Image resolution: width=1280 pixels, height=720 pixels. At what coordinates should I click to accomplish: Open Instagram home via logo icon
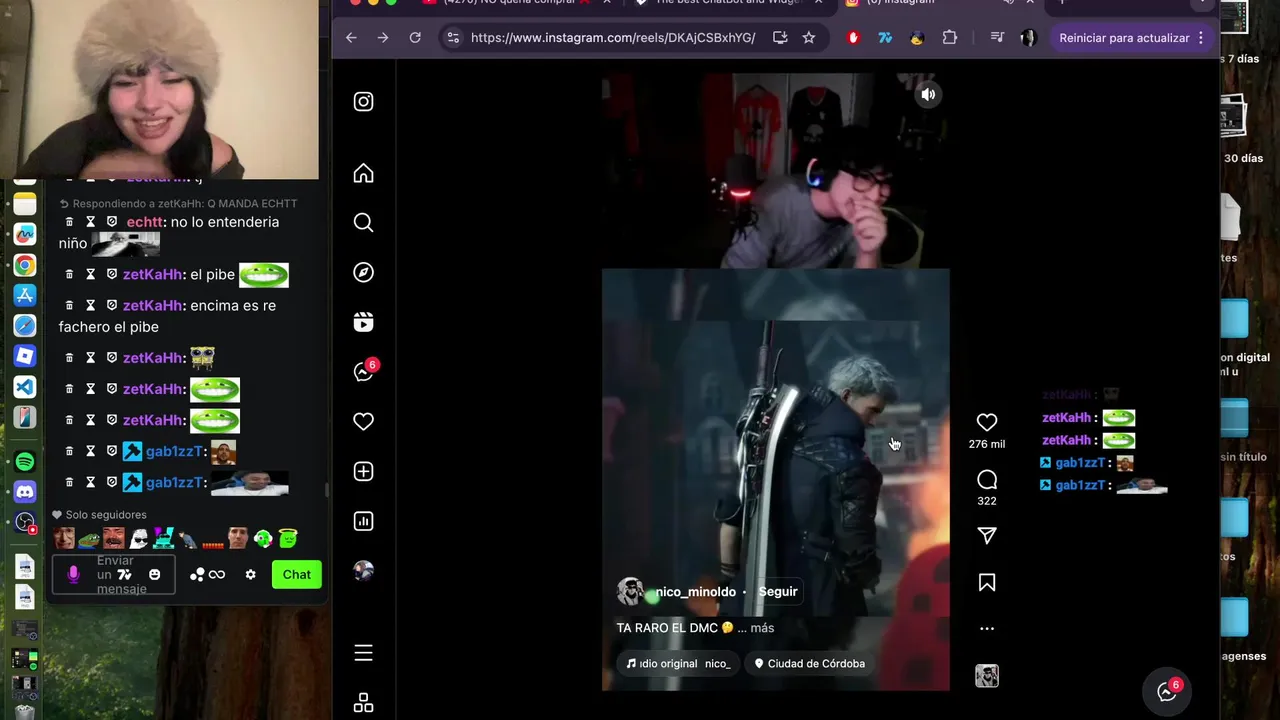[x=363, y=102]
